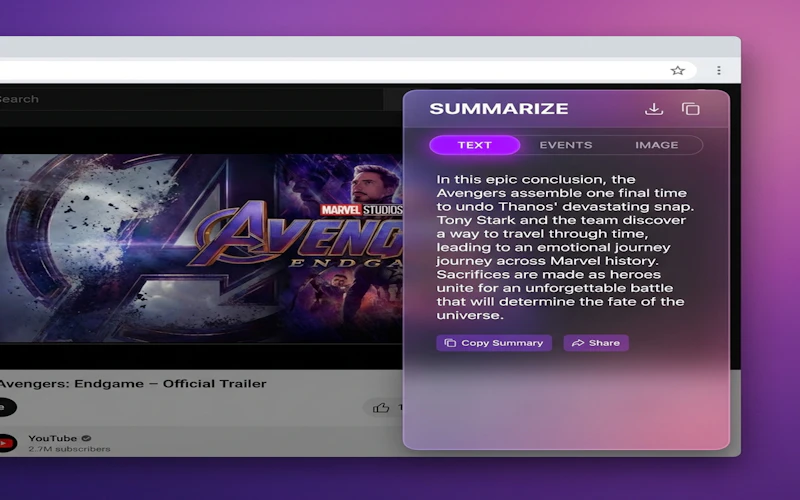Image resolution: width=800 pixels, height=500 pixels.
Task: Click the Share button
Action: (596, 343)
